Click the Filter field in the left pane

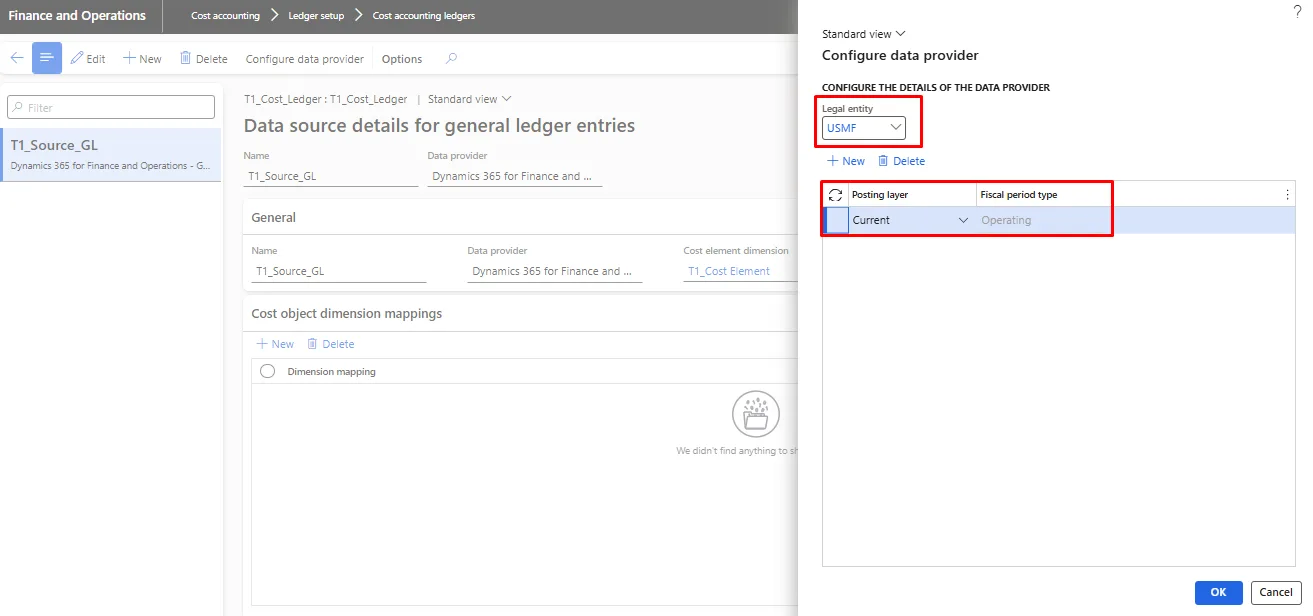(x=111, y=107)
